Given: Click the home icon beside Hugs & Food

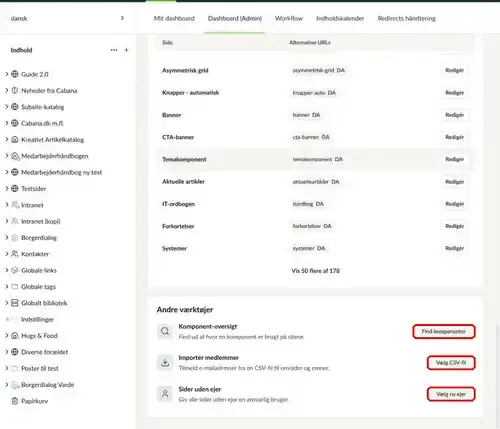Looking at the screenshot, I should 15,335.
